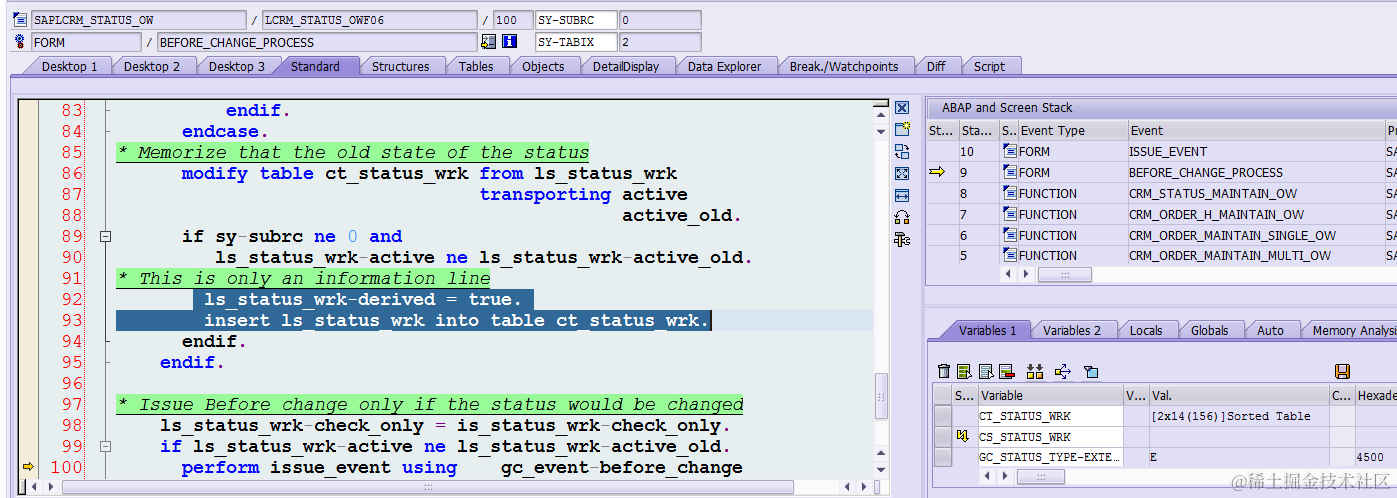Click the stack icon of the ISSUE_EVENT row
Image resolution: width=1397 pixels, height=498 pixels.
(x=1010, y=152)
